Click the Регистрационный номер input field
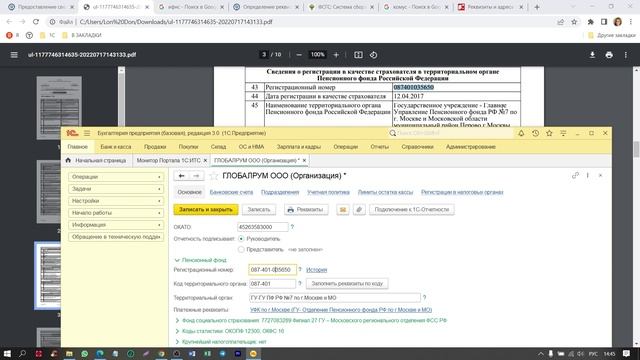Screen dimensions: 640x360 pyautogui.click(x=272, y=270)
